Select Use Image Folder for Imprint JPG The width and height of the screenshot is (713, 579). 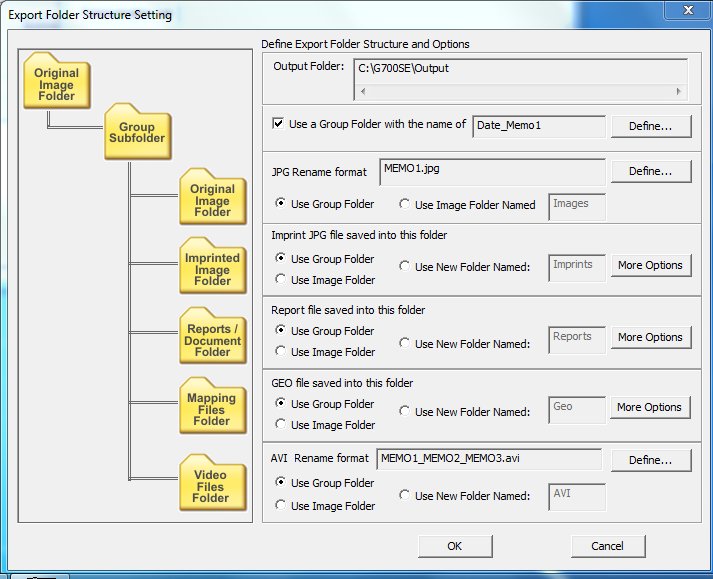coord(281,279)
